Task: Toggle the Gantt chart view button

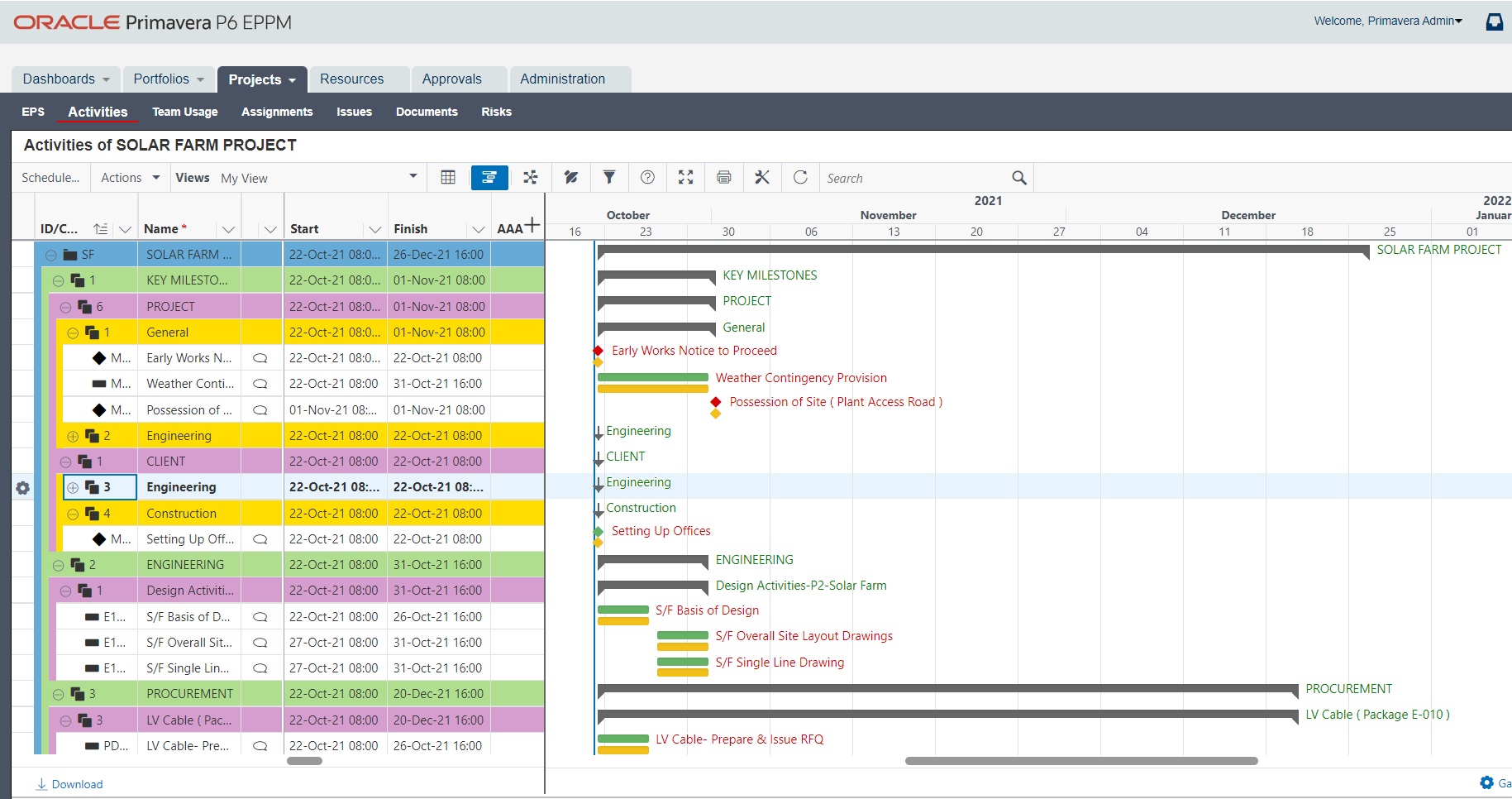Action: click(489, 177)
